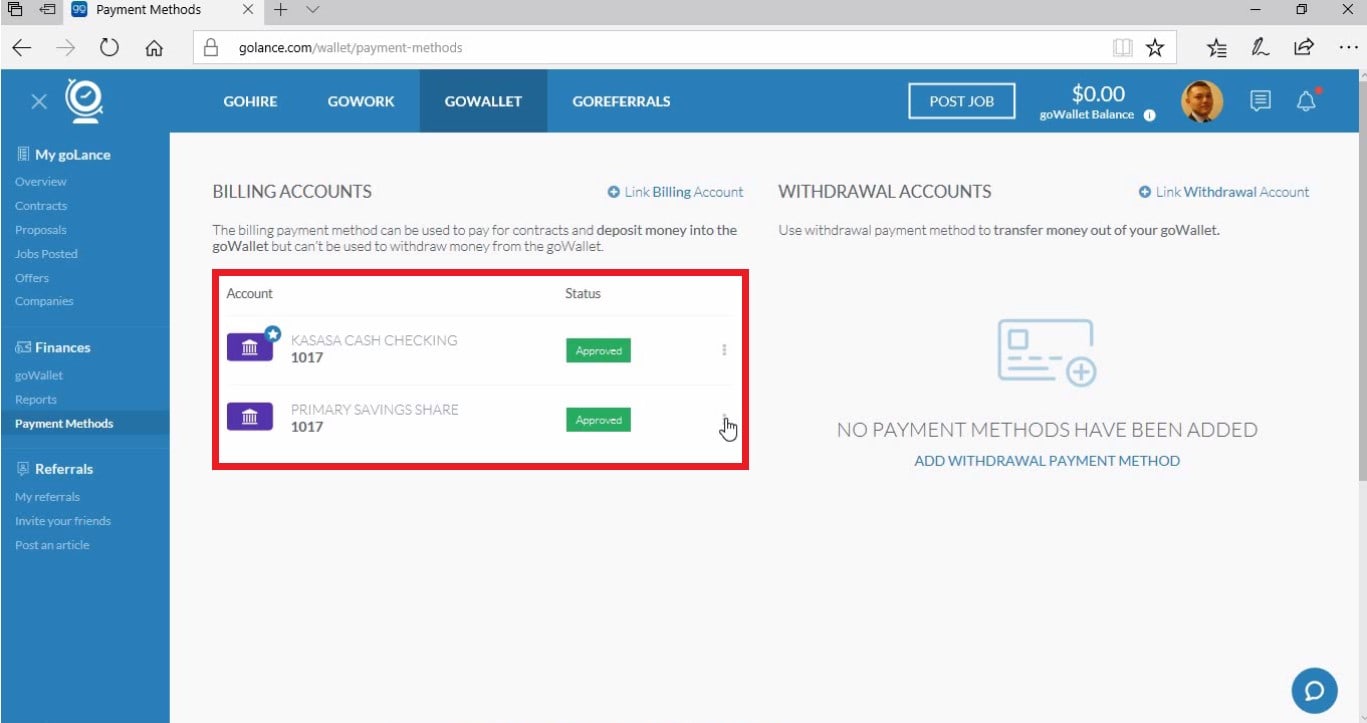The height and width of the screenshot is (723, 1367).
Task: Open Companies in the sidebar
Action: (x=44, y=301)
